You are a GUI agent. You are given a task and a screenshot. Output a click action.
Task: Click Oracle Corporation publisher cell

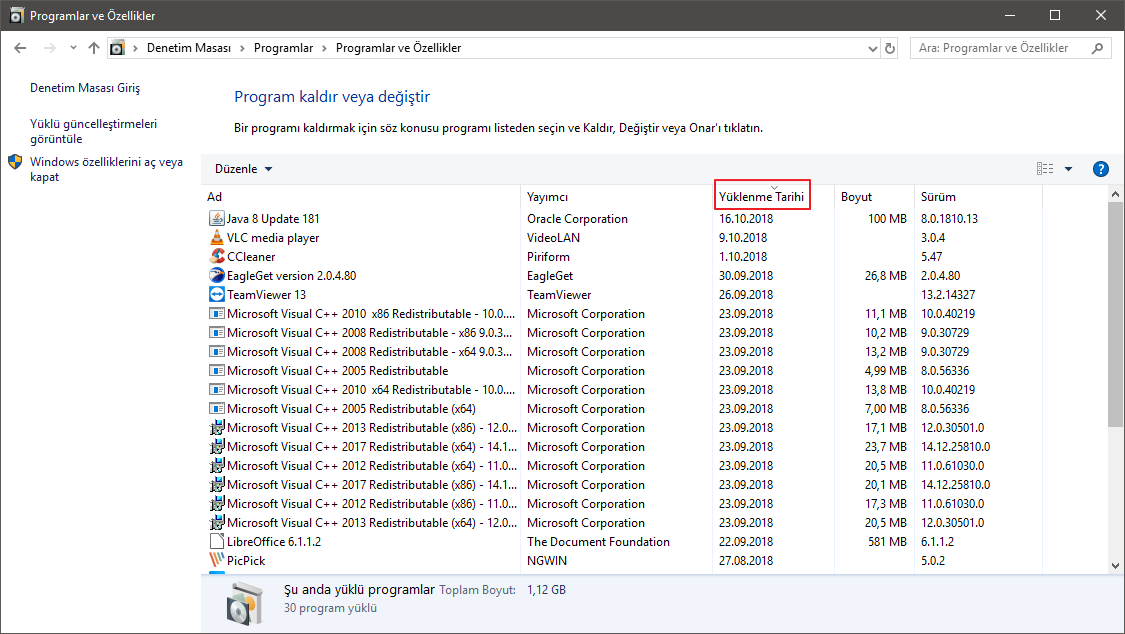point(577,218)
